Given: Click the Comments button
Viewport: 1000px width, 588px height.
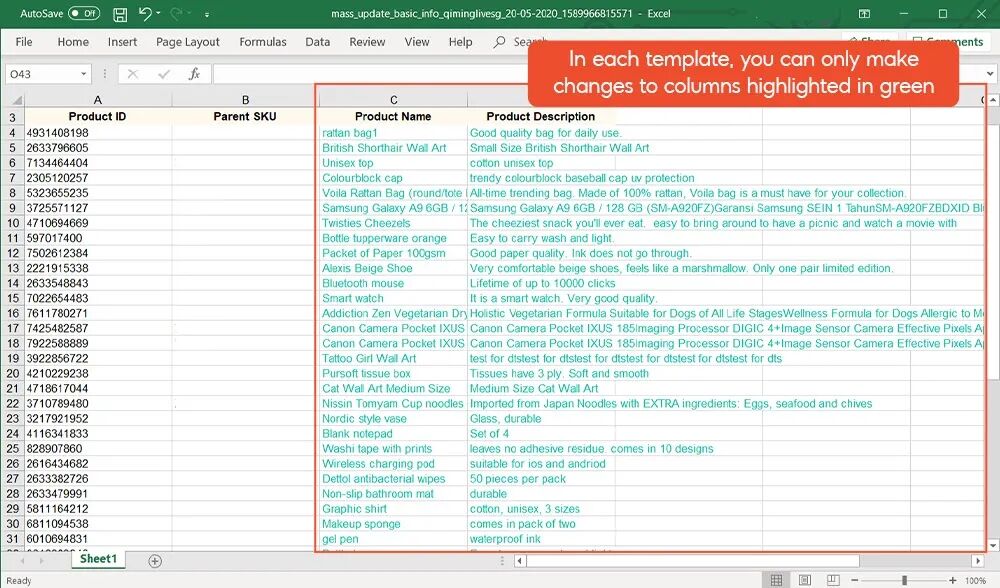Looking at the screenshot, I should point(949,41).
